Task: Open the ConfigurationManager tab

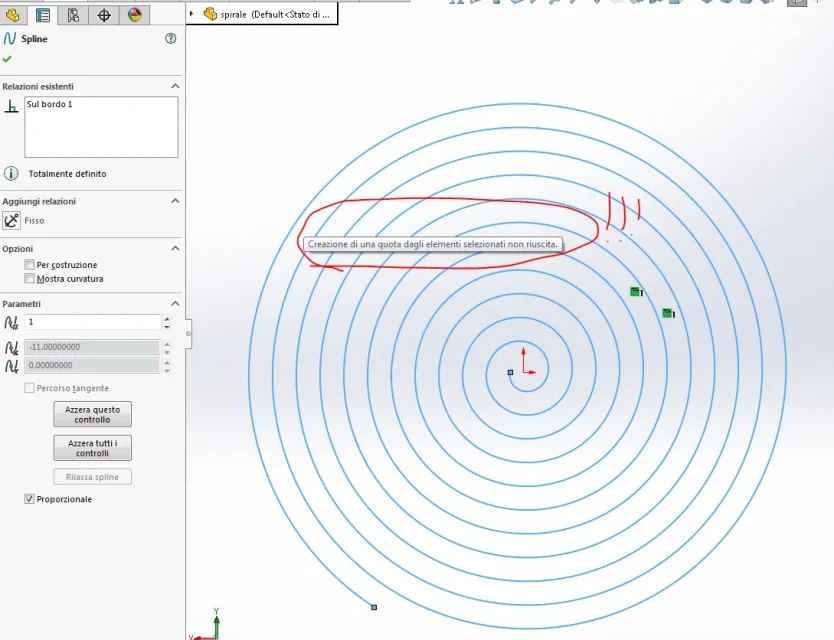Action: click(73, 15)
